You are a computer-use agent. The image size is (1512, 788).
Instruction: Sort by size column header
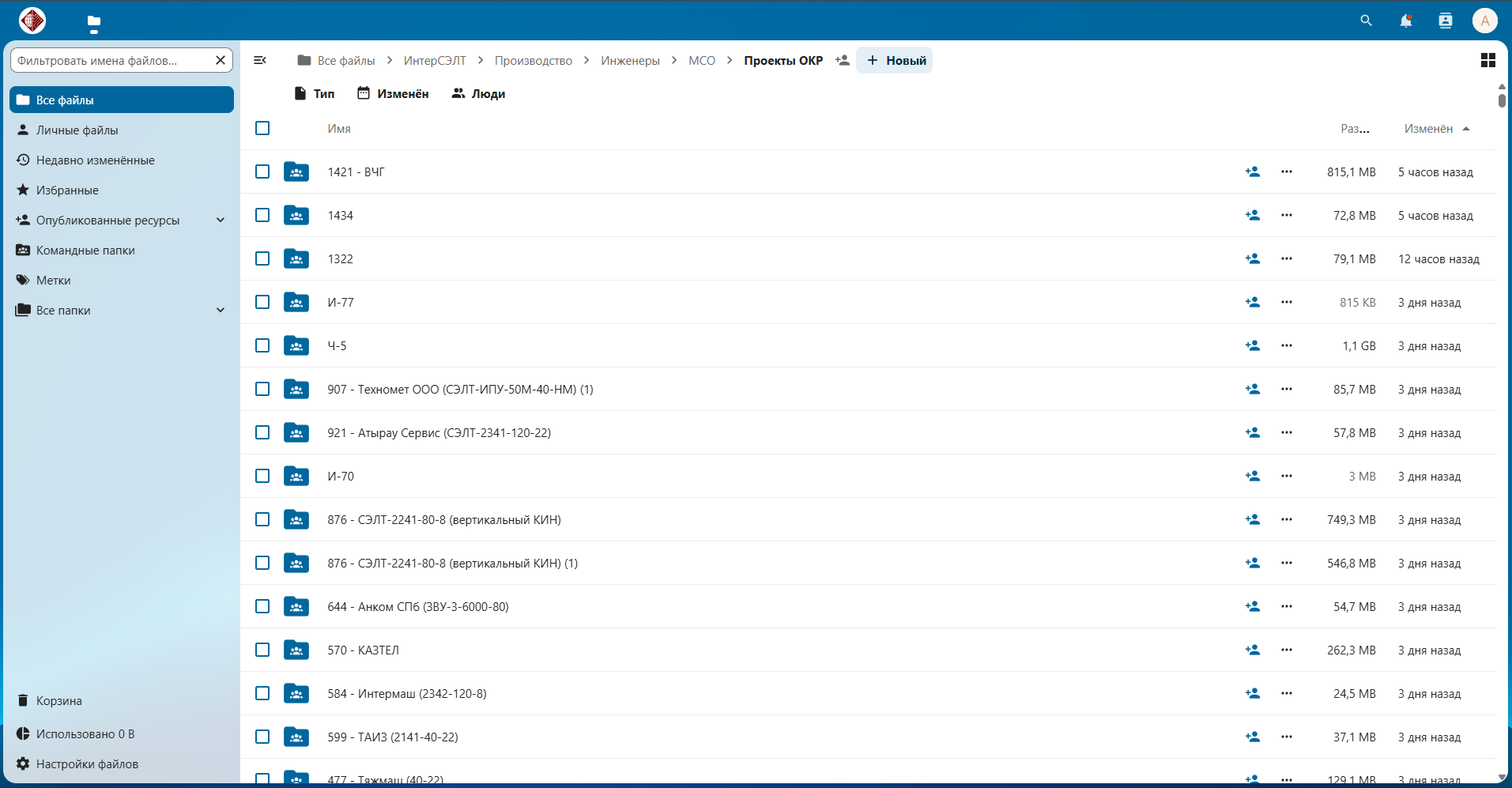[x=1355, y=129]
